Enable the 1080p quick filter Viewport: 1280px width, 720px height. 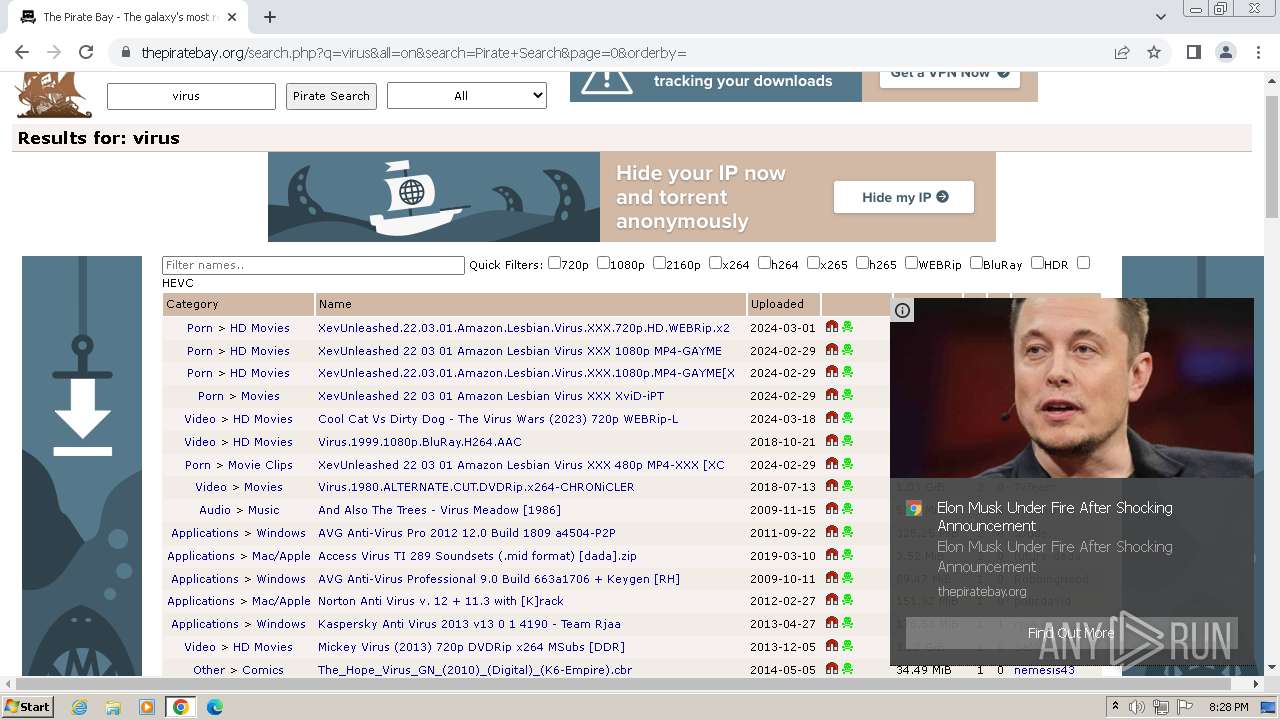click(603, 263)
